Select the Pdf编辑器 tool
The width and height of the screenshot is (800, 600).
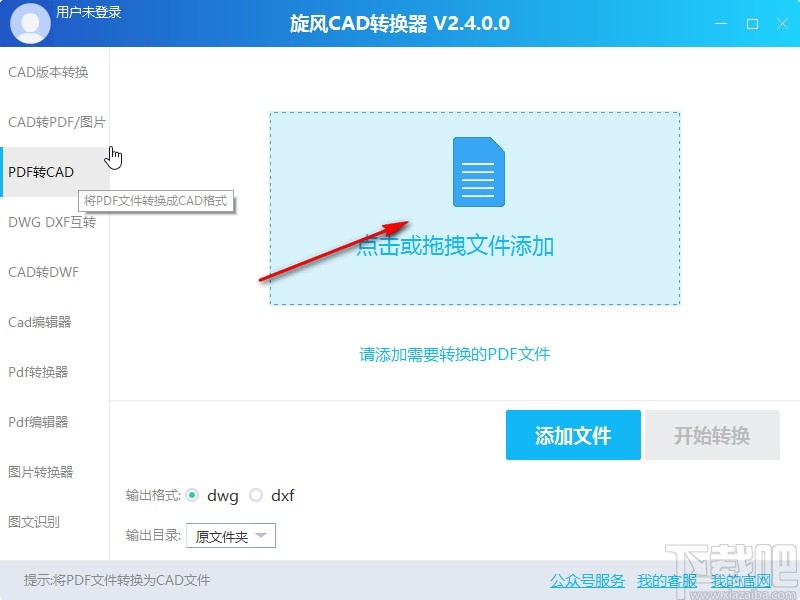tap(40, 422)
